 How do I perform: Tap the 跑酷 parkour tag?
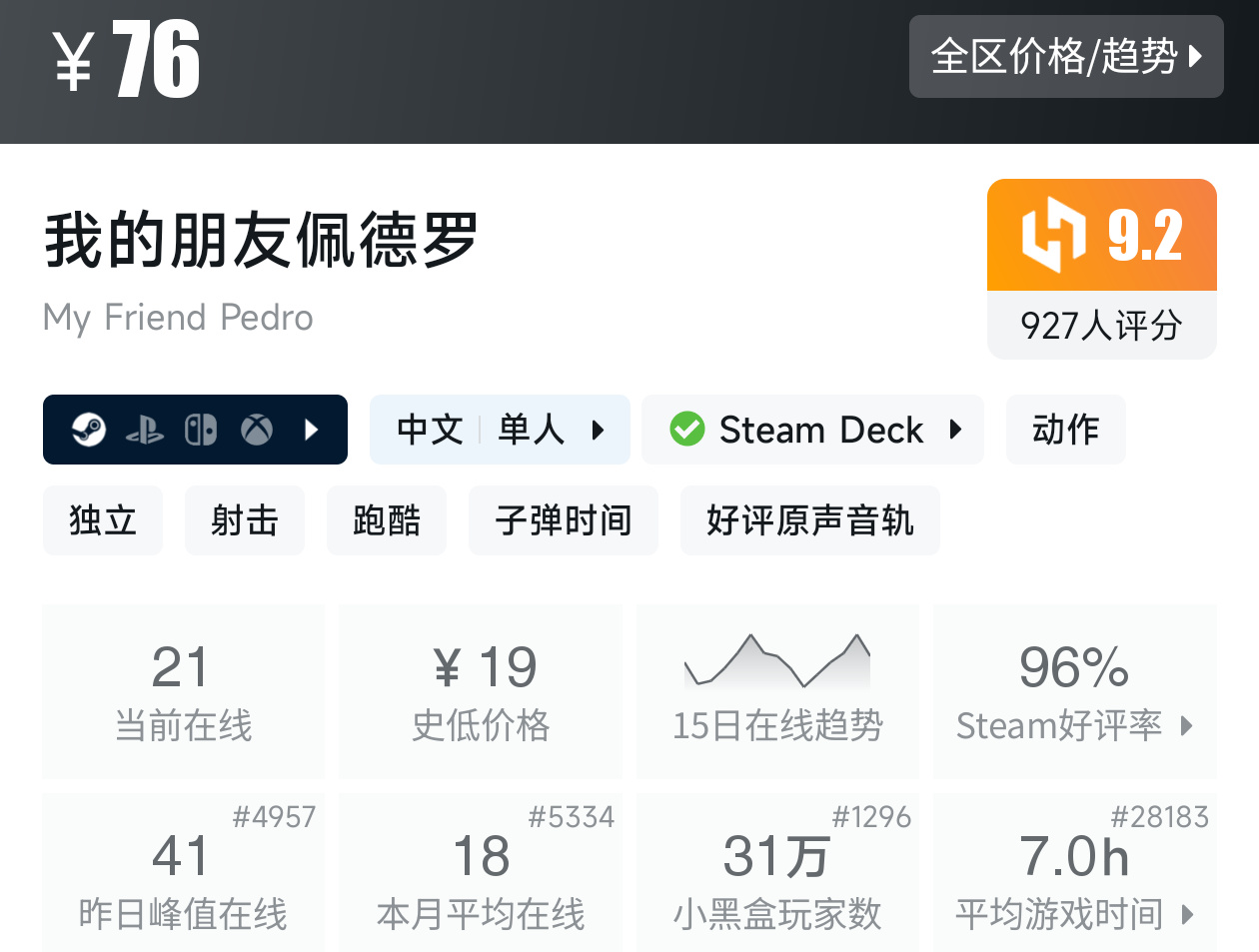click(x=386, y=520)
